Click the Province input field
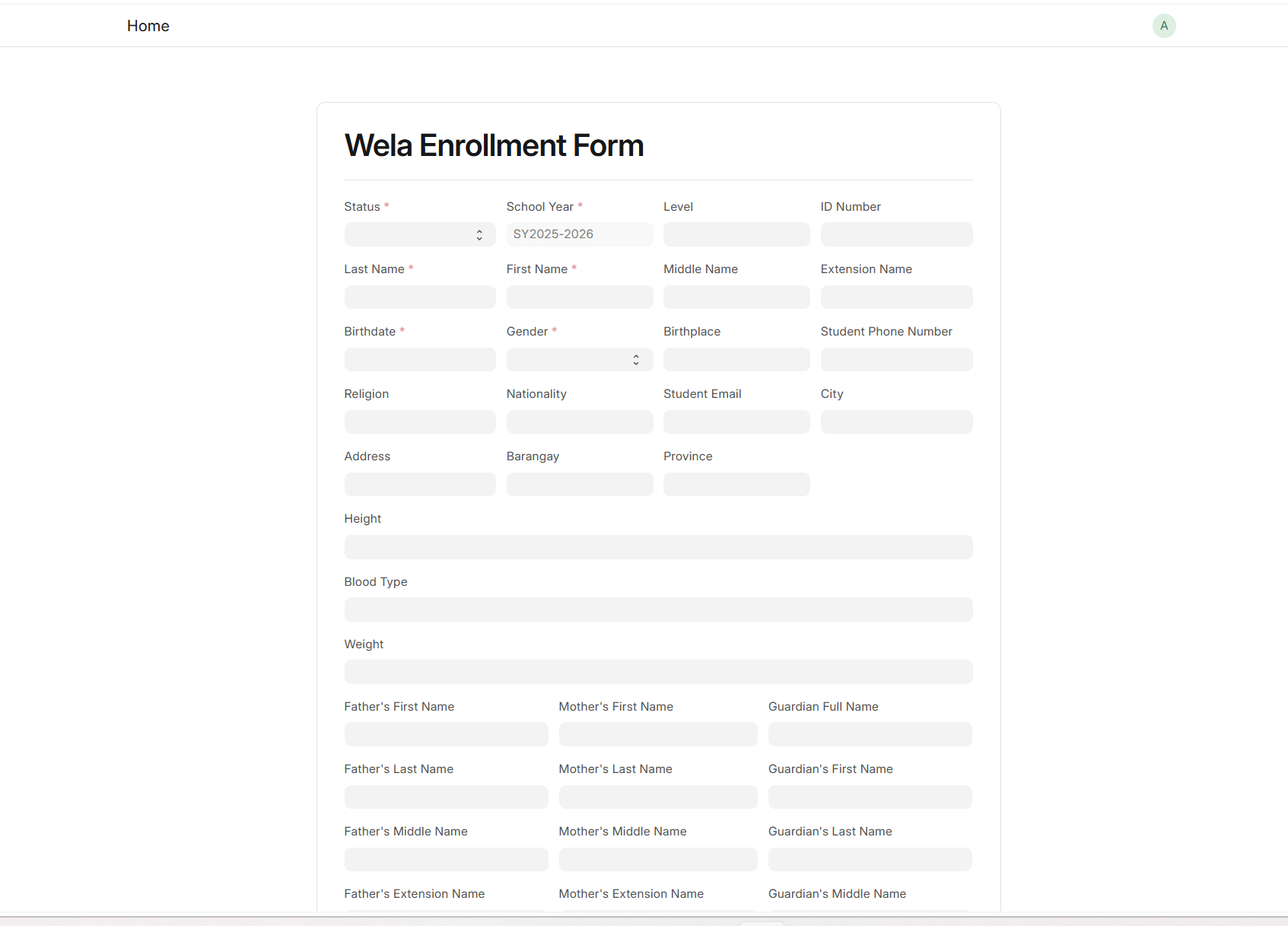Viewport: 1288px width, 926px height. point(736,484)
